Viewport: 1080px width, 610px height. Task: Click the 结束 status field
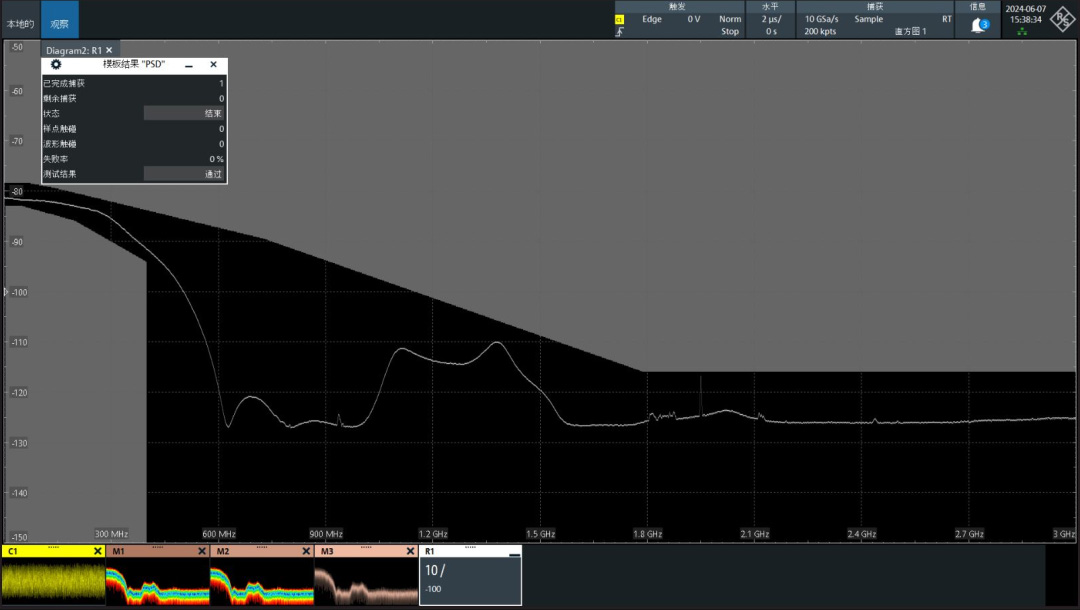[x=184, y=114]
